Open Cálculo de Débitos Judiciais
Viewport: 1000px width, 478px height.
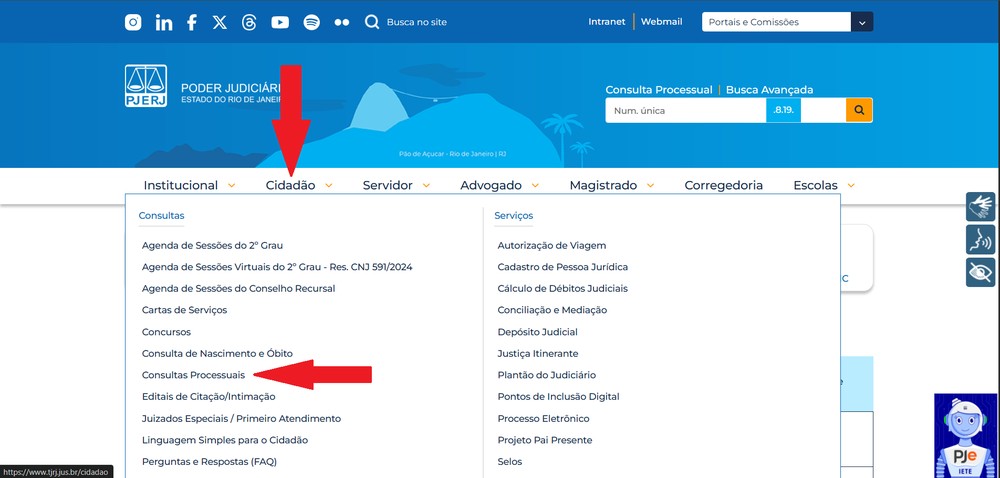[x=562, y=289]
